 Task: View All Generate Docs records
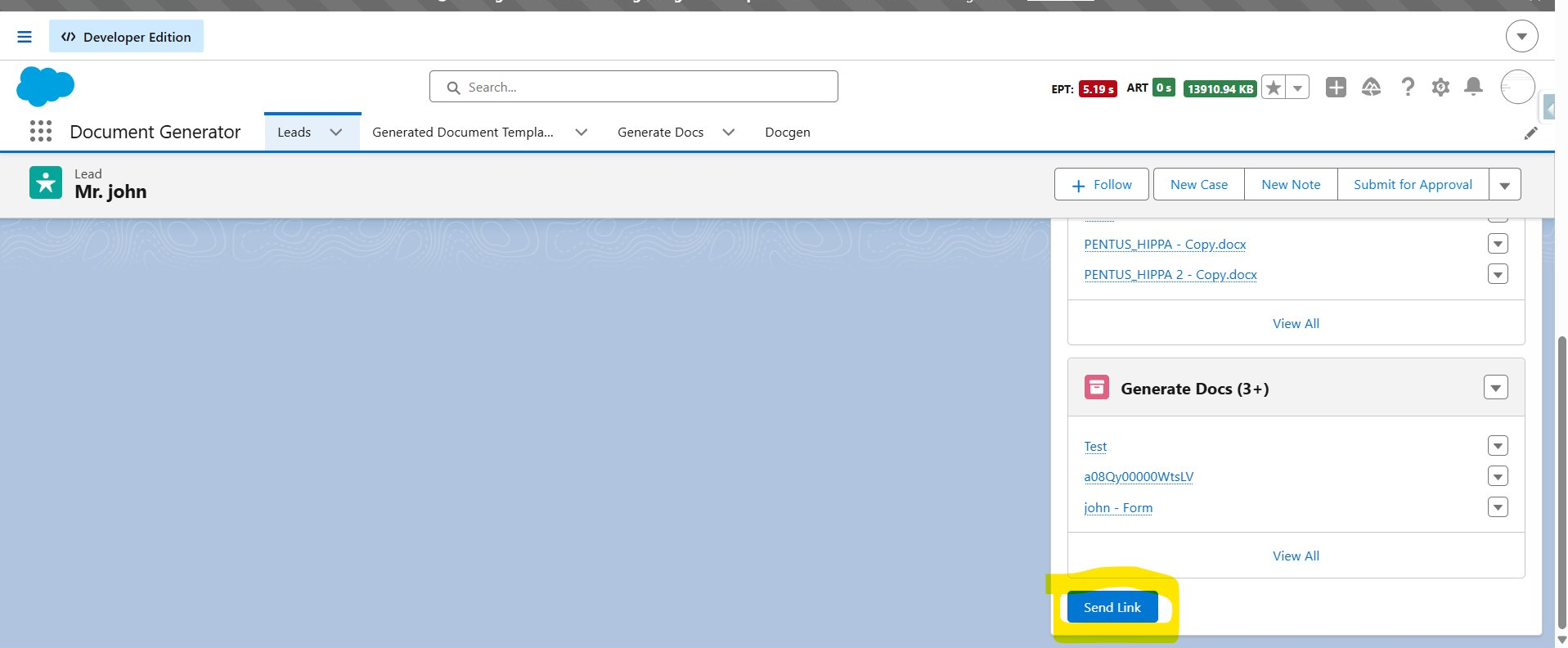click(1296, 556)
